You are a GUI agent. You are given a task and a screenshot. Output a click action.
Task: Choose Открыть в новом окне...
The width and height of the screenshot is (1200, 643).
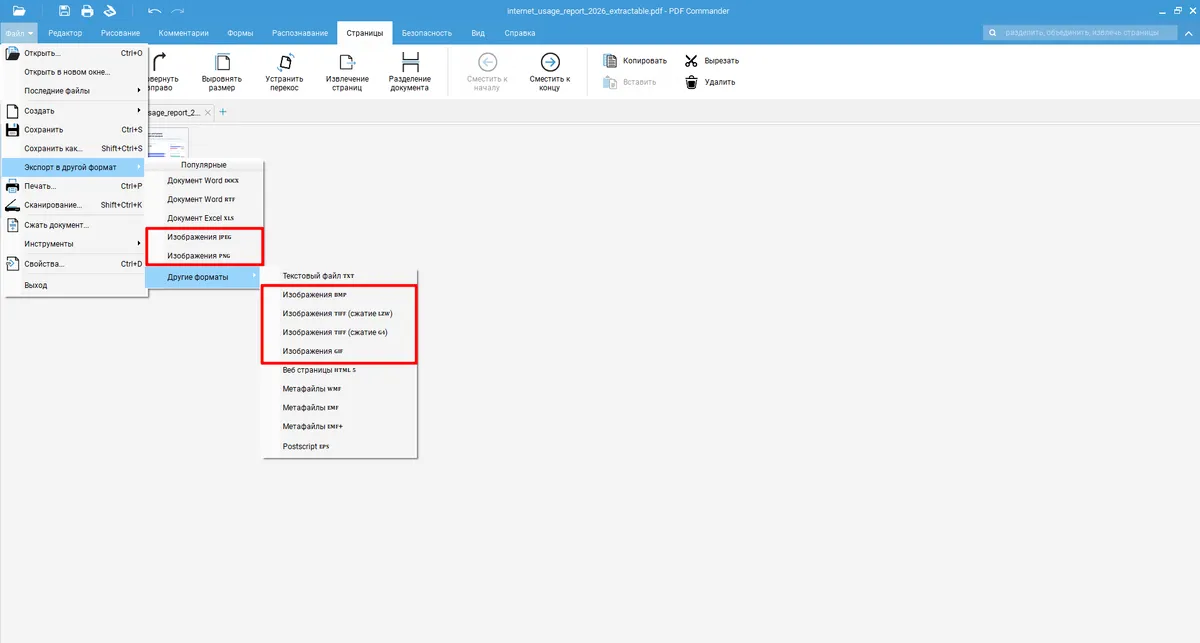point(74,72)
